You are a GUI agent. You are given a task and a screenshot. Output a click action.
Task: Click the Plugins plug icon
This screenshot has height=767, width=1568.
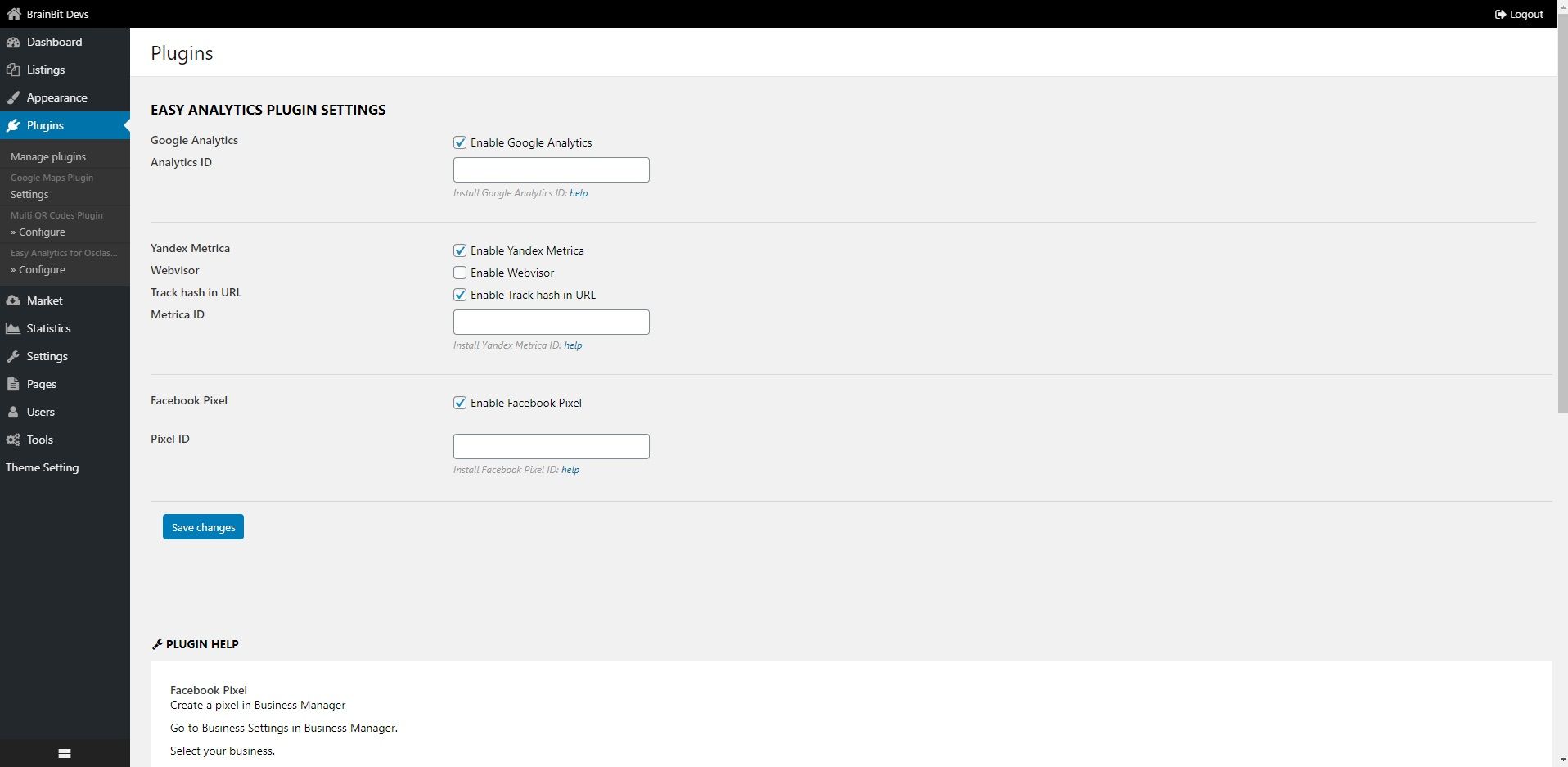[14, 125]
